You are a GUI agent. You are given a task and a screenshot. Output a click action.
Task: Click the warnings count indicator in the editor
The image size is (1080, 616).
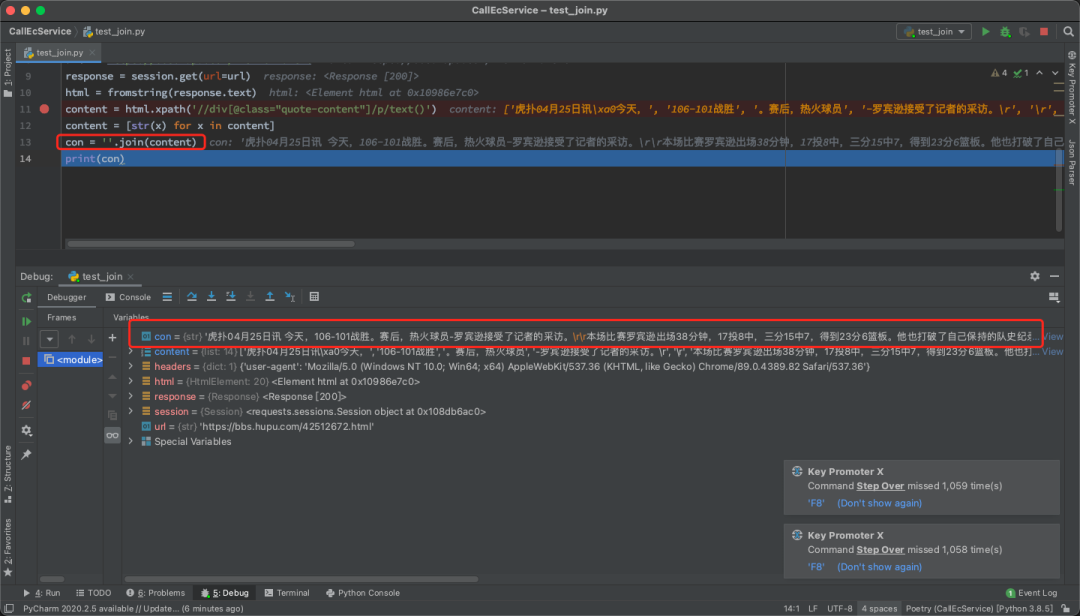999,72
